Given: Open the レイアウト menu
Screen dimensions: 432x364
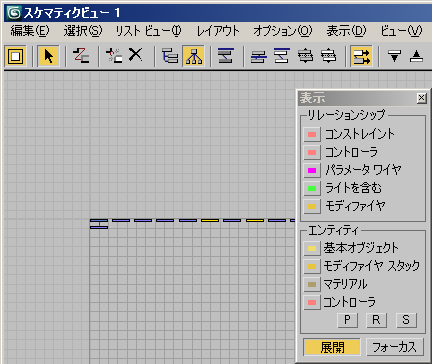Looking at the screenshot, I should coord(218,31).
